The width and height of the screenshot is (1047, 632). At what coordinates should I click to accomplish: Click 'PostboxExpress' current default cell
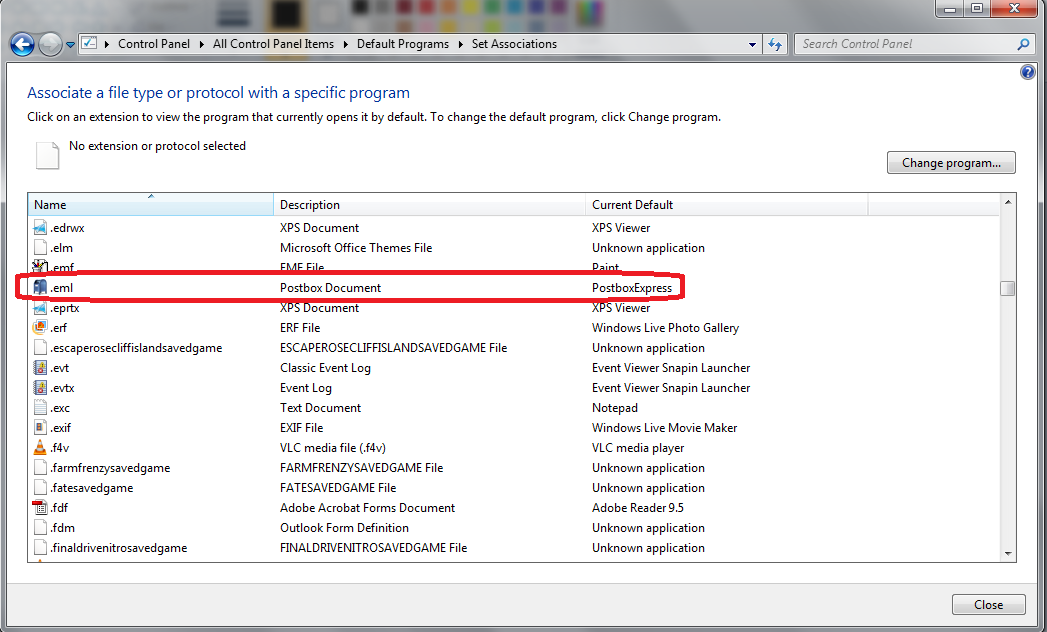pos(632,288)
